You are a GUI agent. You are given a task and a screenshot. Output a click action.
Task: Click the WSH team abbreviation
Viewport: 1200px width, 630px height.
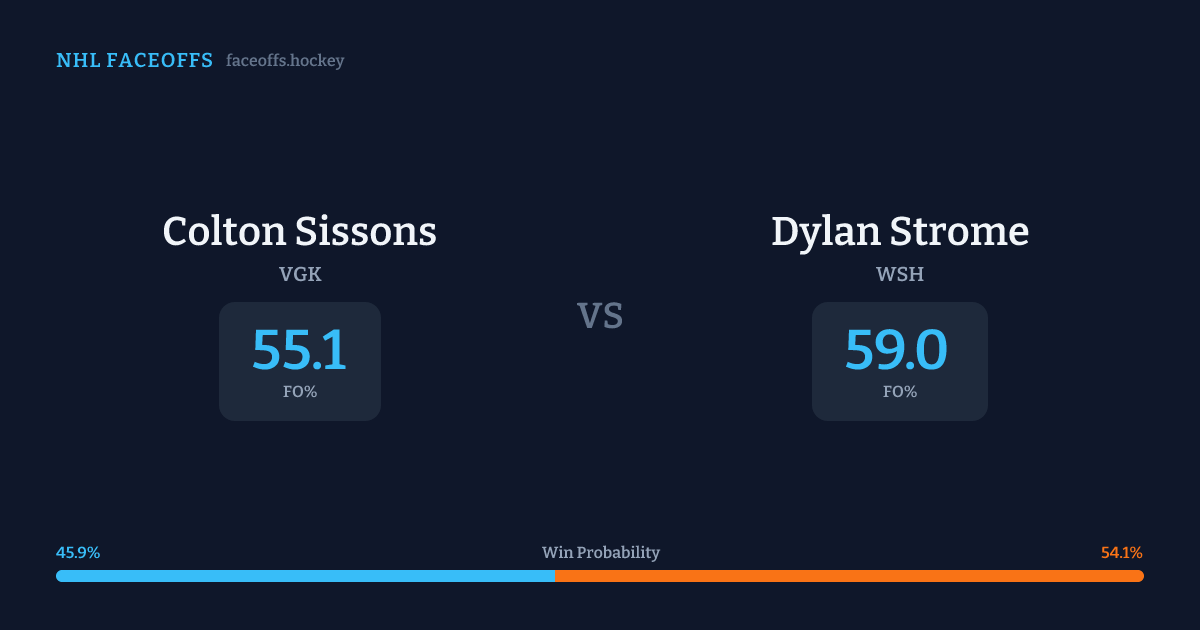[900, 274]
